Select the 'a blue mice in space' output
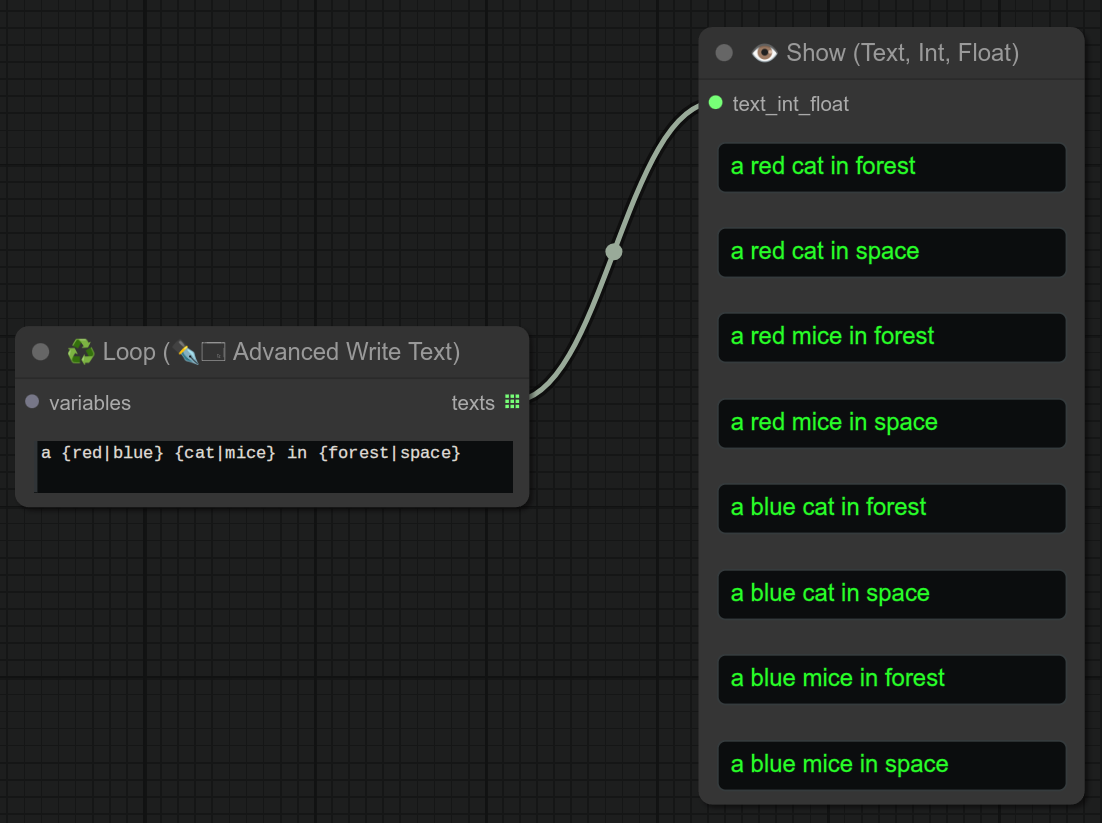Image resolution: width=1102 pixels, height=823 pixels. click(x=890, y=764)
